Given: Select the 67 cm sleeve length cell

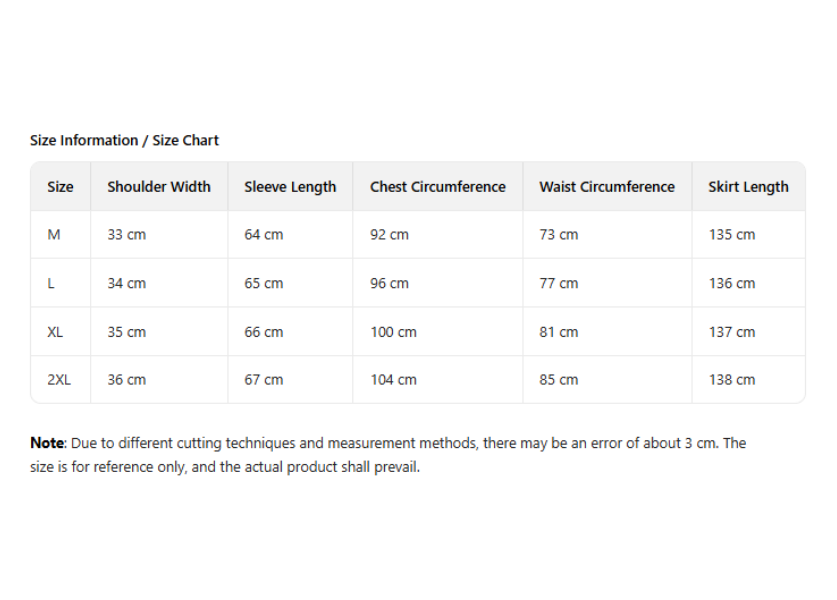Looking at the screenshot, I should click(263, 380).
